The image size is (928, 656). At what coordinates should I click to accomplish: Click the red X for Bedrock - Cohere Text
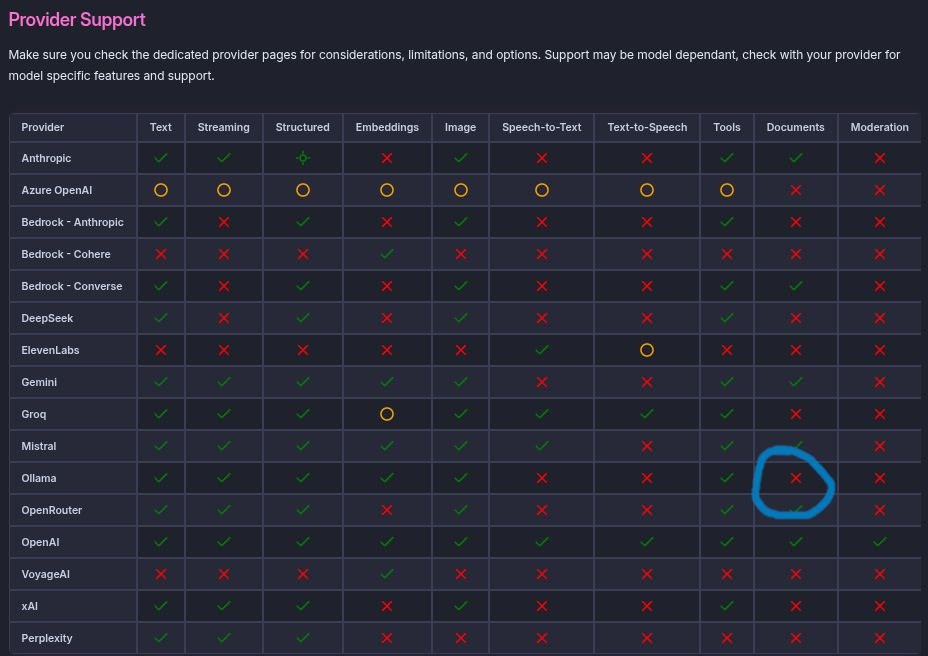point(160,254)
